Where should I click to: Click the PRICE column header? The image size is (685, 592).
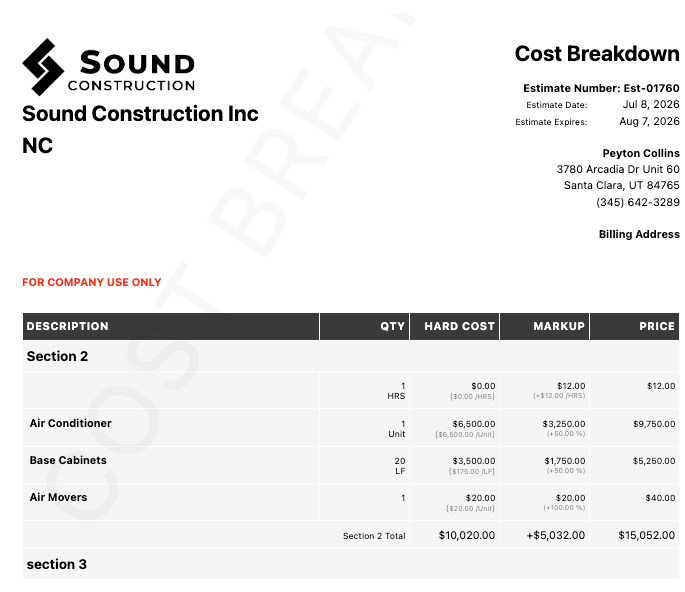657,326
